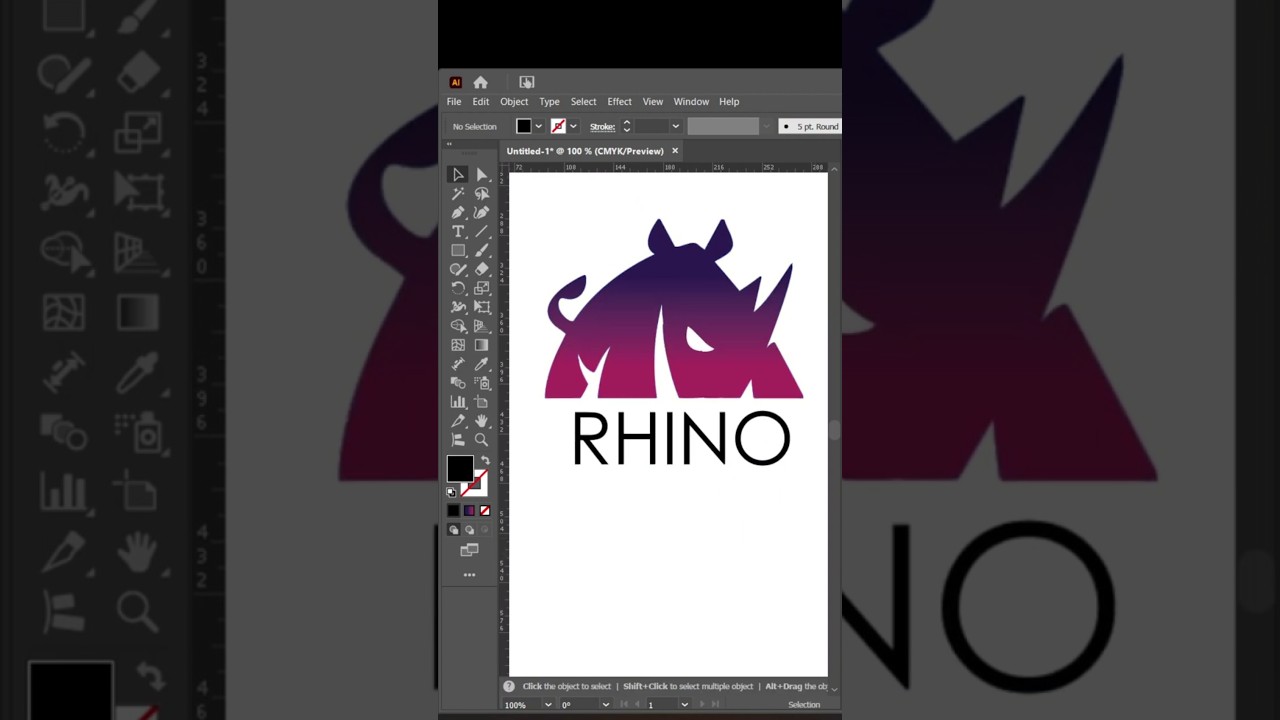Open zoom level dropdown at 100%

548,705
